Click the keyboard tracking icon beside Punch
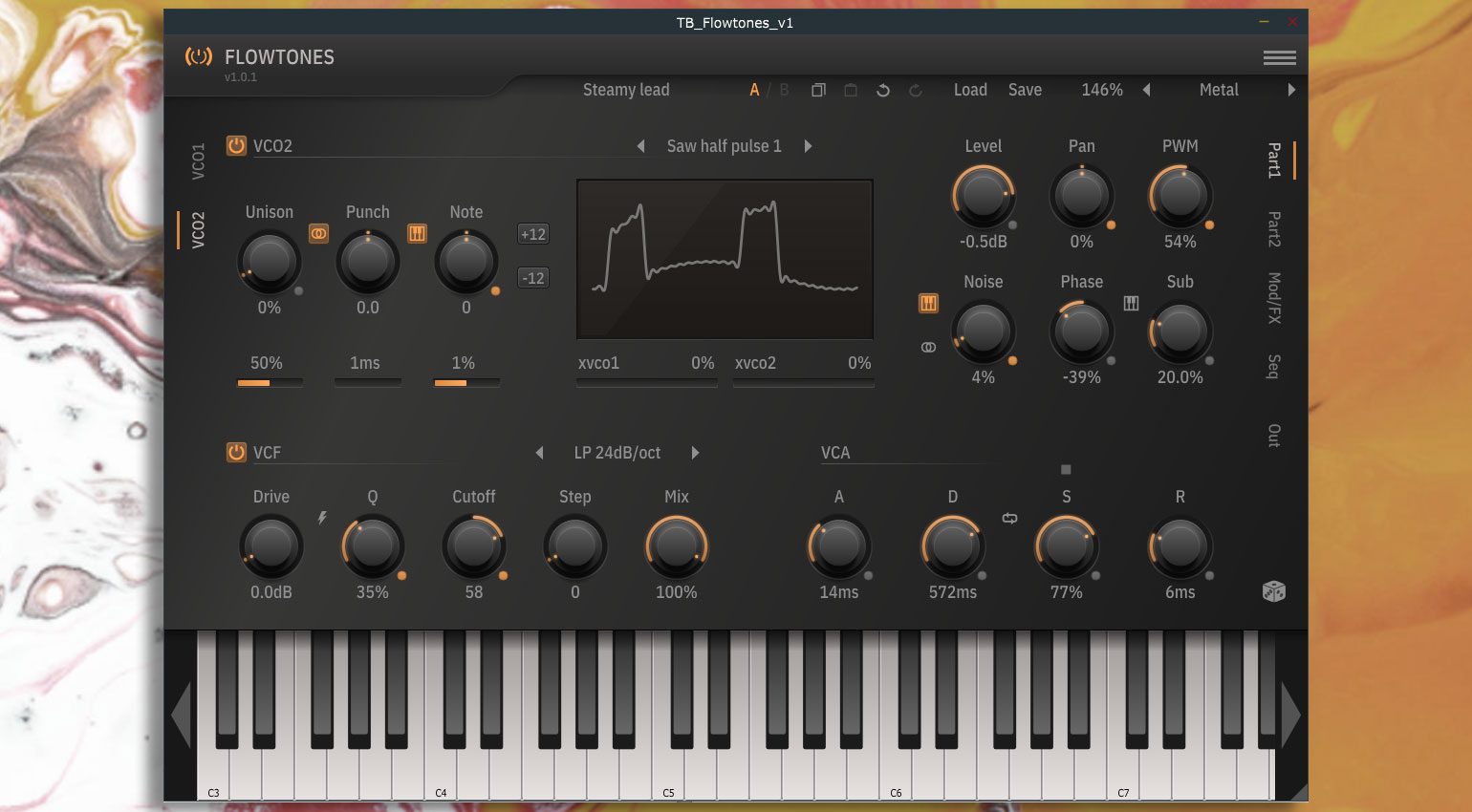Viewport: 1472px width, 812px height. click(417, 233)
